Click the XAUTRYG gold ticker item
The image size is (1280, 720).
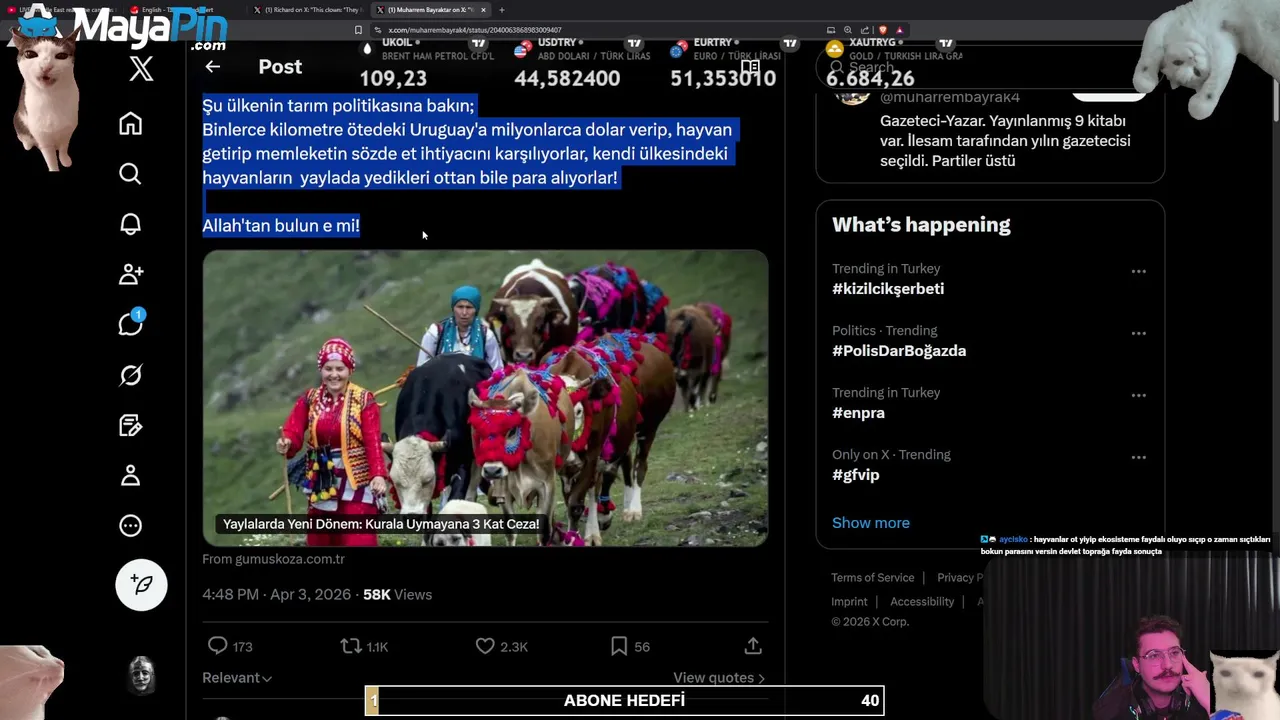893,64
